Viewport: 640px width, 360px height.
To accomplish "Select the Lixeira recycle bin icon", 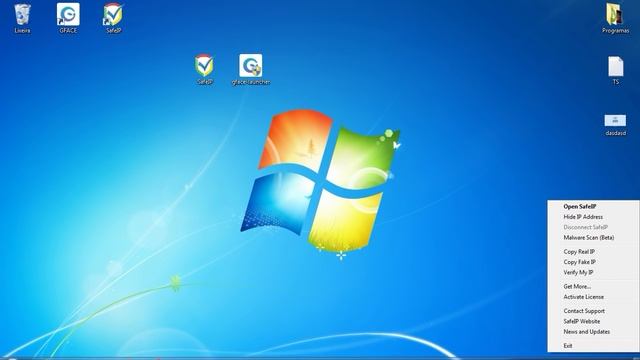I will click(x=22, y=18).
